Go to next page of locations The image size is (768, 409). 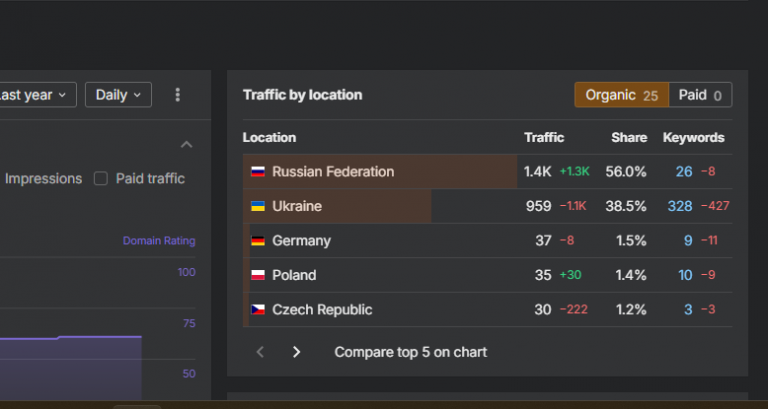click(x=296, y=352)
